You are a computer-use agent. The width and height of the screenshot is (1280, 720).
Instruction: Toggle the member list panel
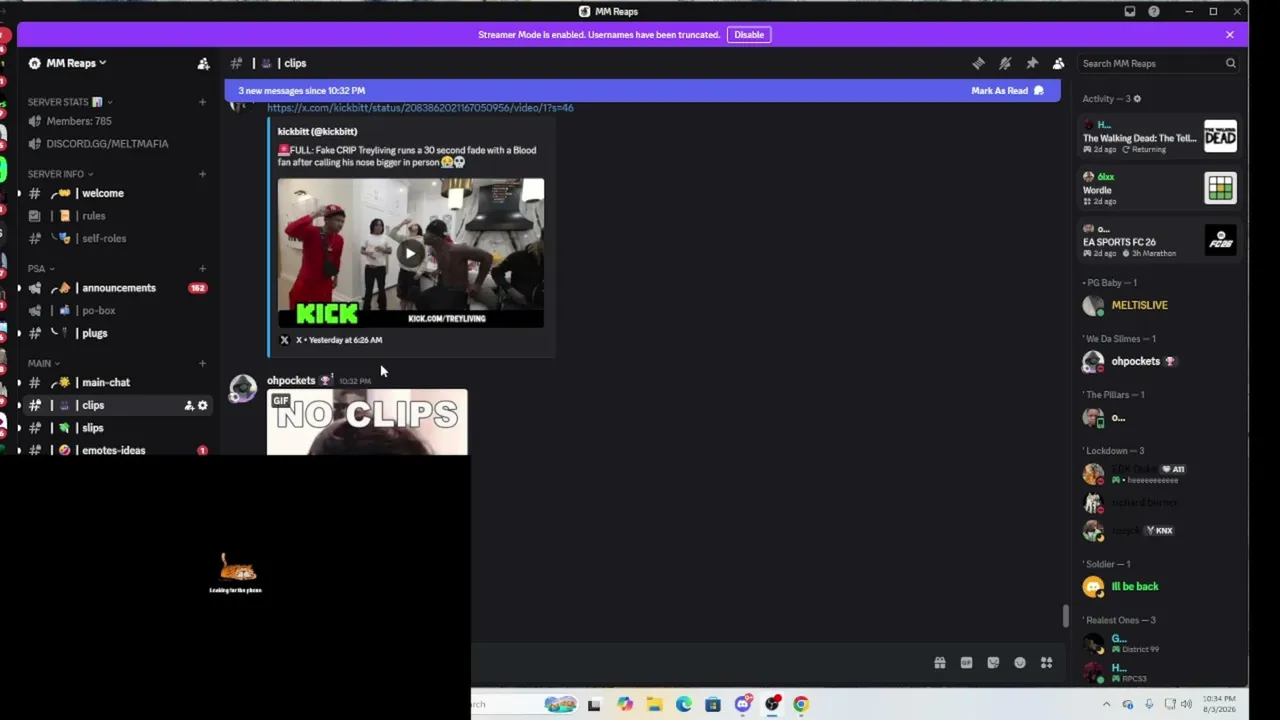(1059, 63)
